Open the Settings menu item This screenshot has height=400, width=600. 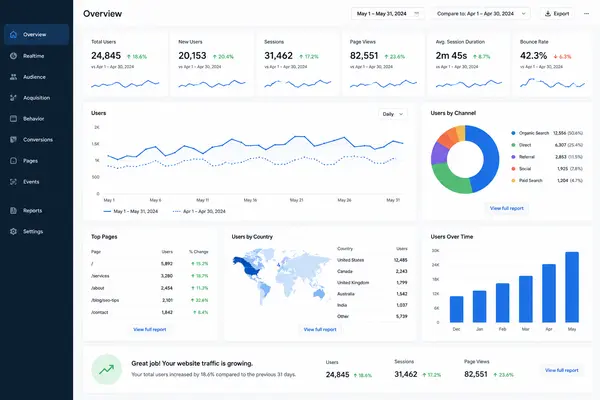37,232
